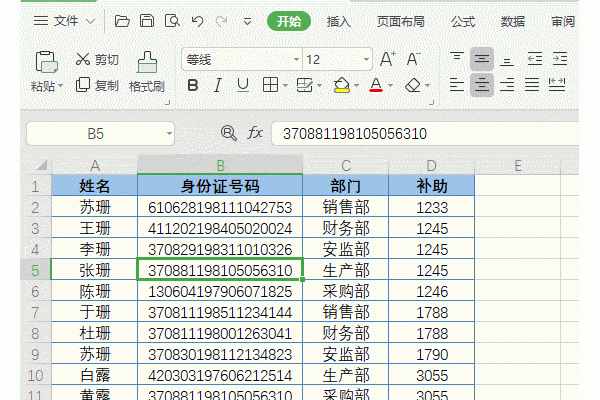Align text to bottom
The width and height of the screenshot is (600, 400).
[507, 60]
